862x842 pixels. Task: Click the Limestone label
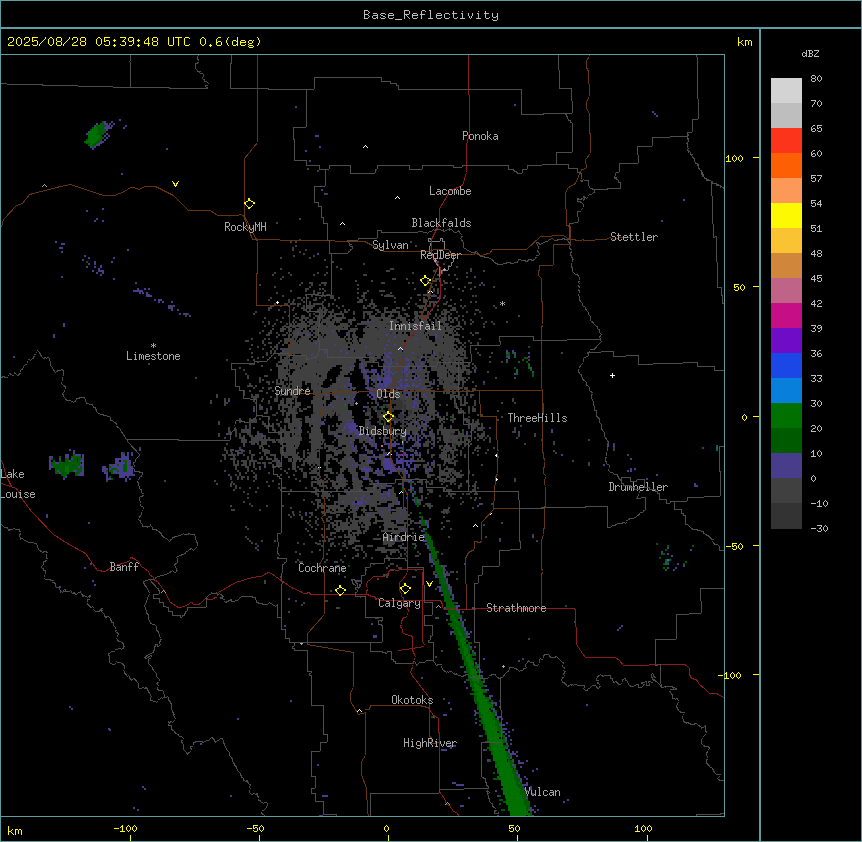(153, 356)
